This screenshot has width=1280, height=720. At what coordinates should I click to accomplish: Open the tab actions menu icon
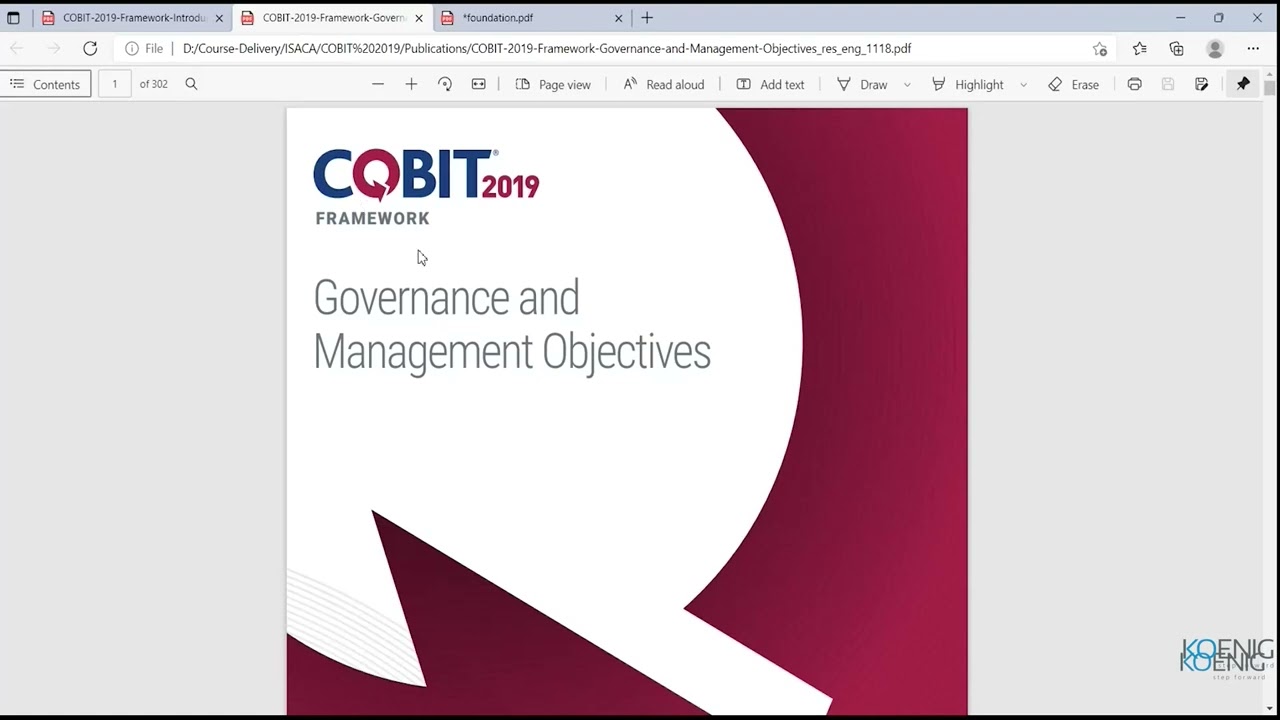pos(13,18)
